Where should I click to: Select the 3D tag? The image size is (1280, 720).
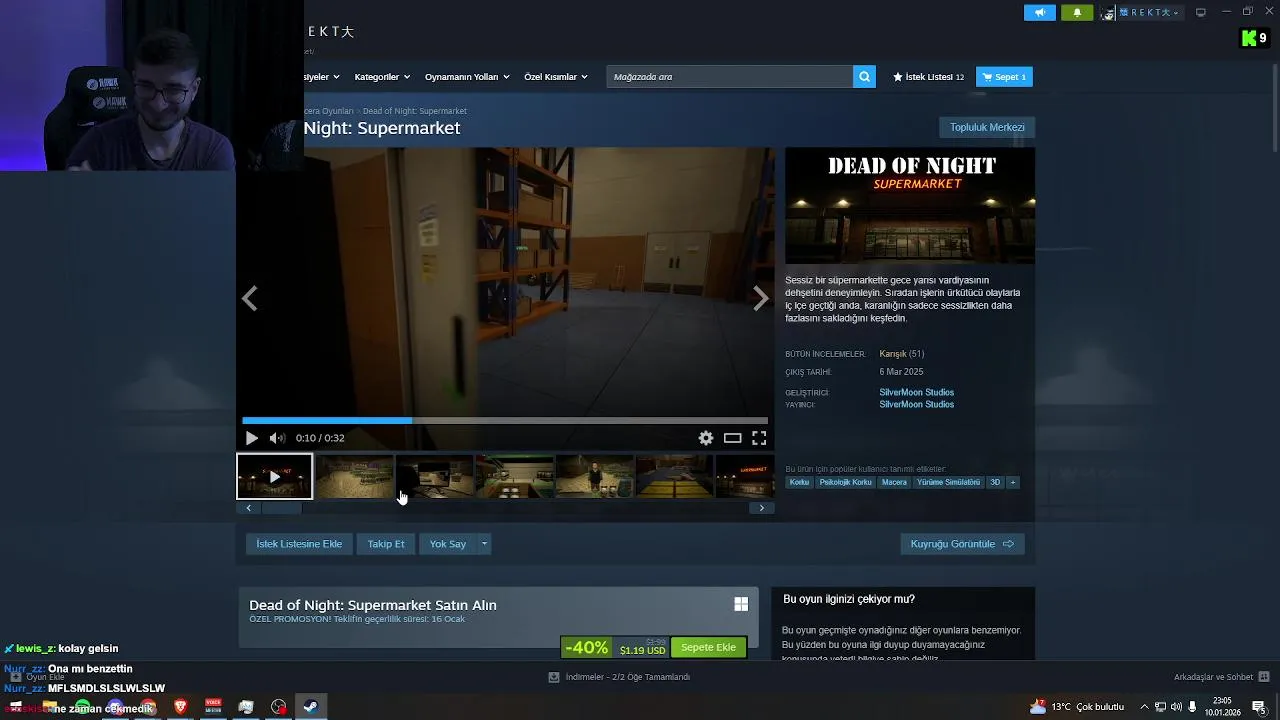(x=995, y=482)
